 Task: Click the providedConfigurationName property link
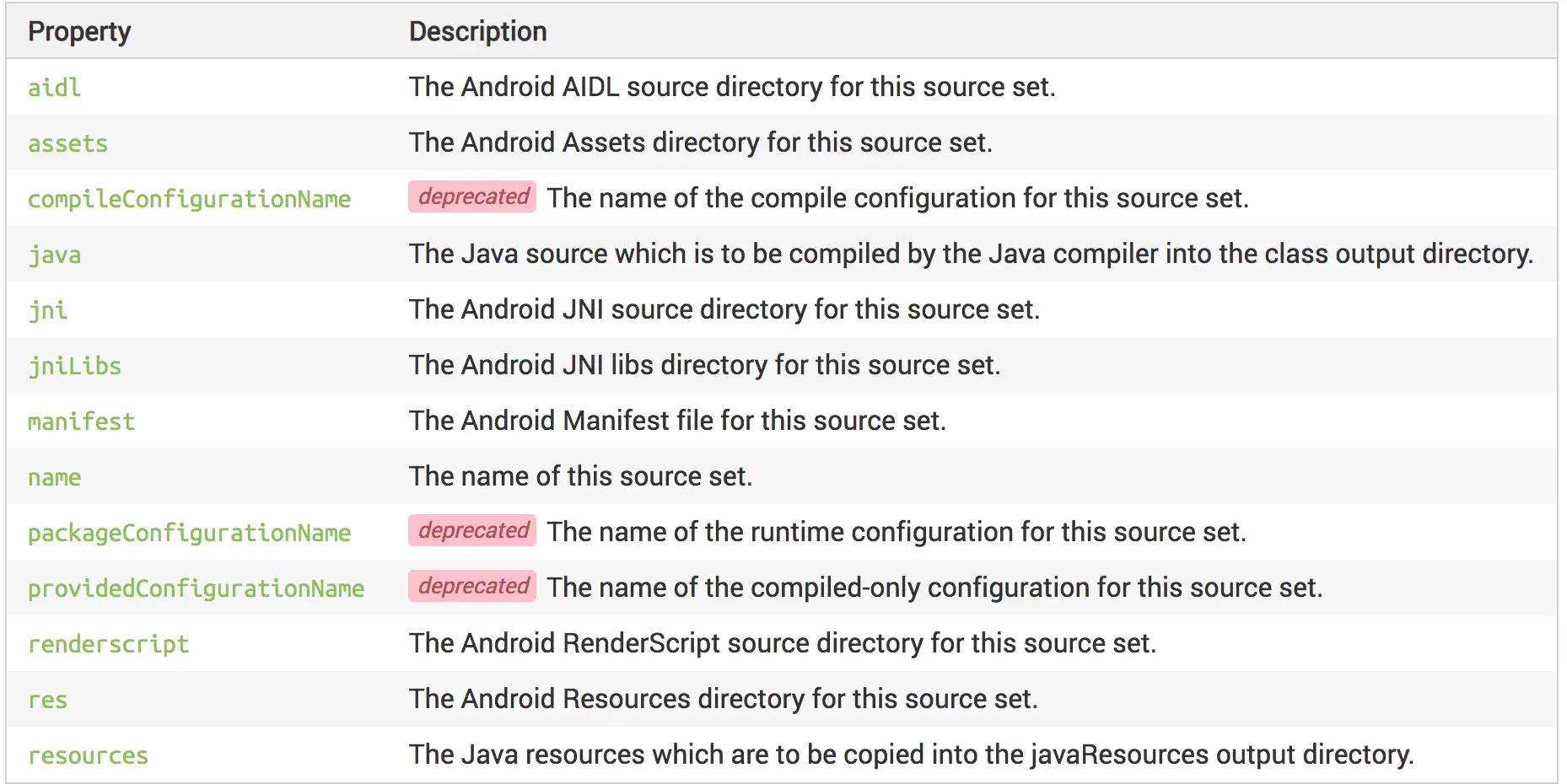(196, 588)
